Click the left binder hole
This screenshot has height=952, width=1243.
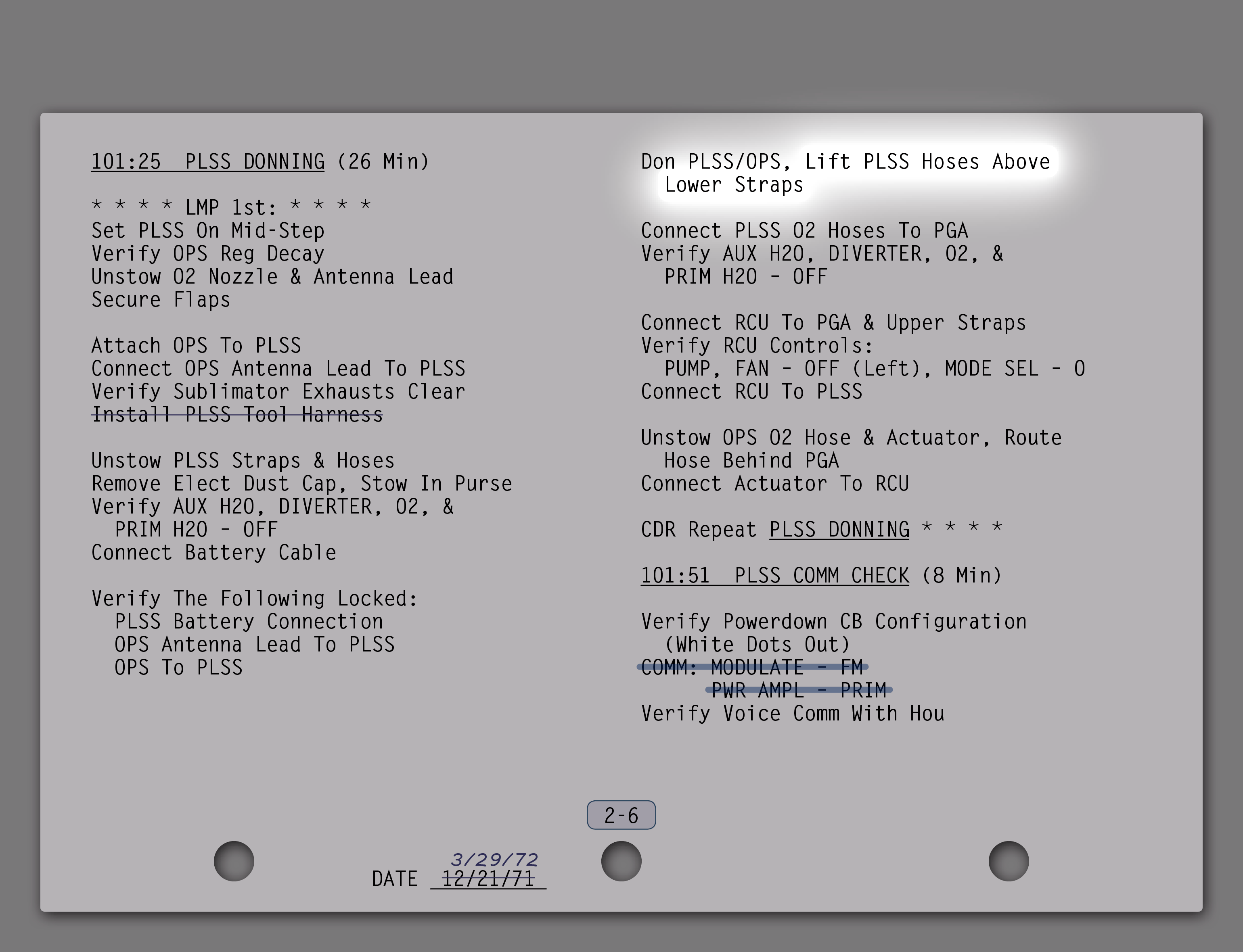pyautogui.click(x=234, y=861)
